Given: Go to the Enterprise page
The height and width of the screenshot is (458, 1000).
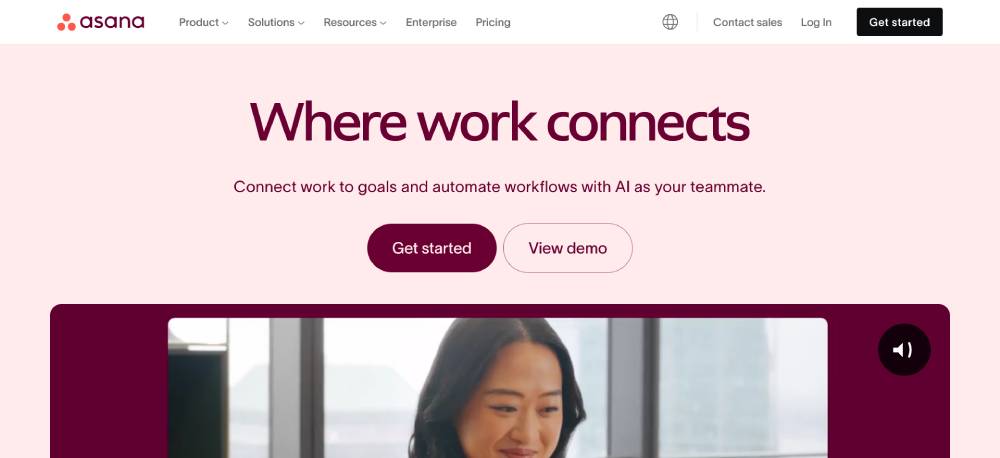Looking at the screenshot, I should pyautogui.click(x=431, y=22).
